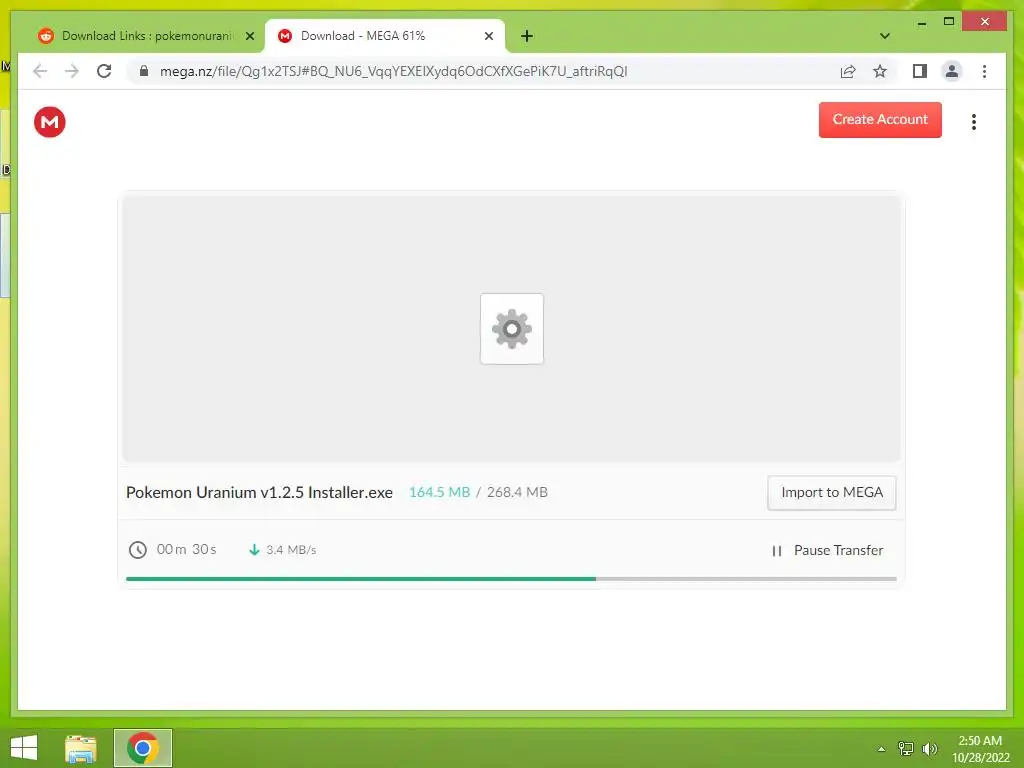Minimize the Chrome window

click(921, 22)
